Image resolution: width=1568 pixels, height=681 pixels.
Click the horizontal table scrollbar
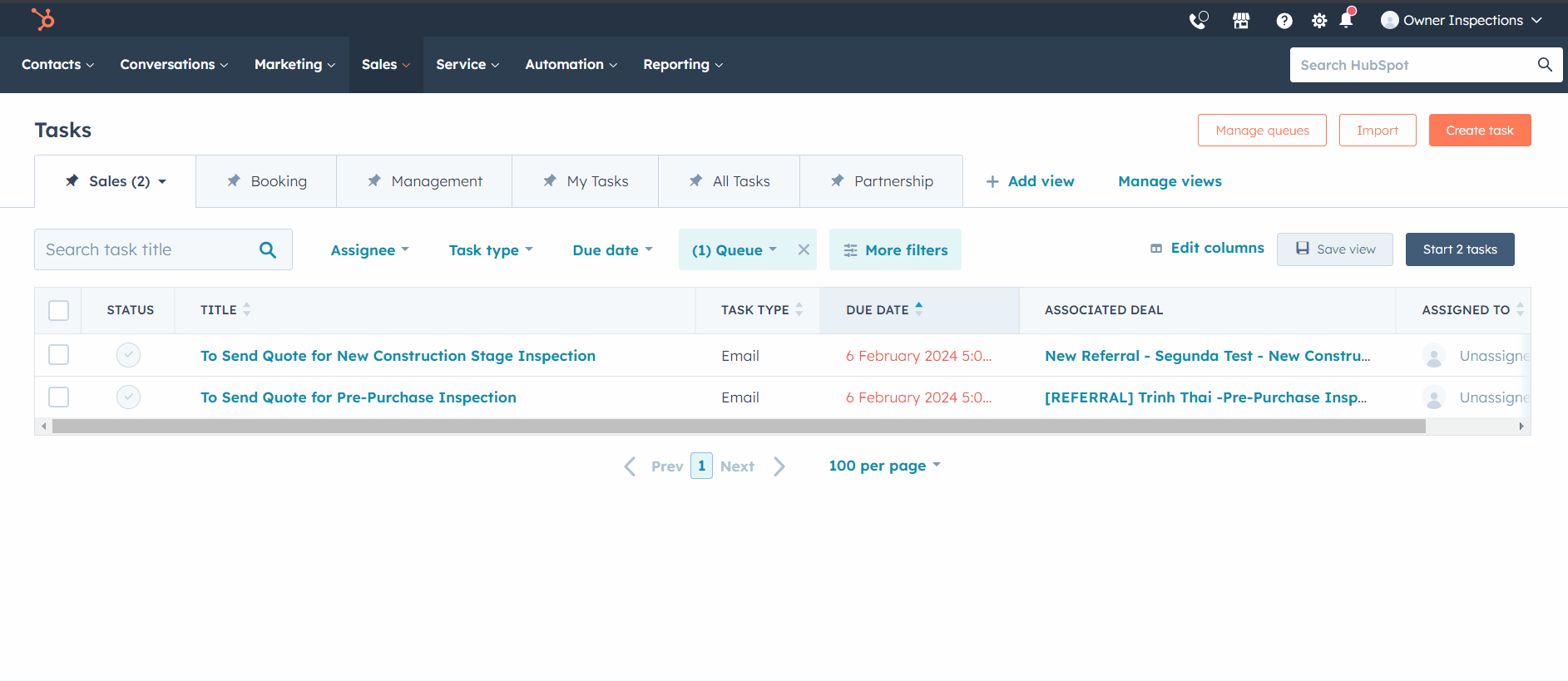(738, 427)
